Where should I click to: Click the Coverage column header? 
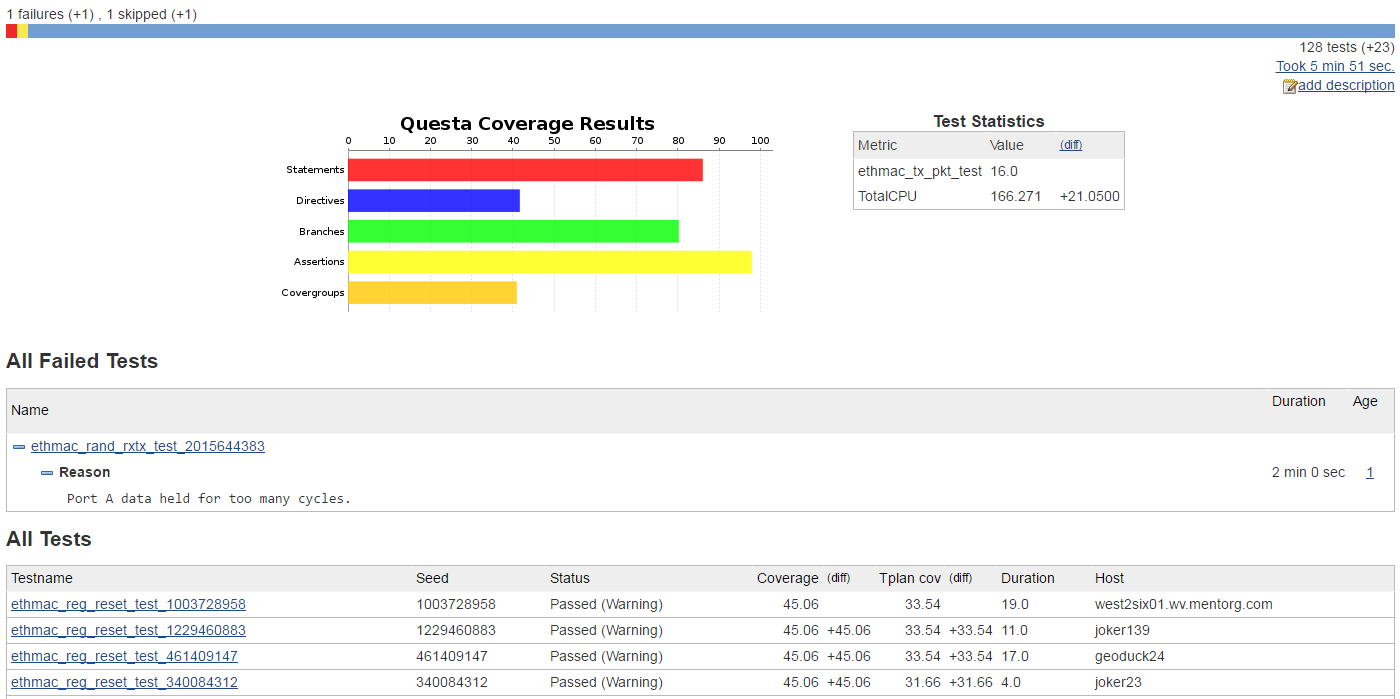pyautogui.click(x=788, y=578)
